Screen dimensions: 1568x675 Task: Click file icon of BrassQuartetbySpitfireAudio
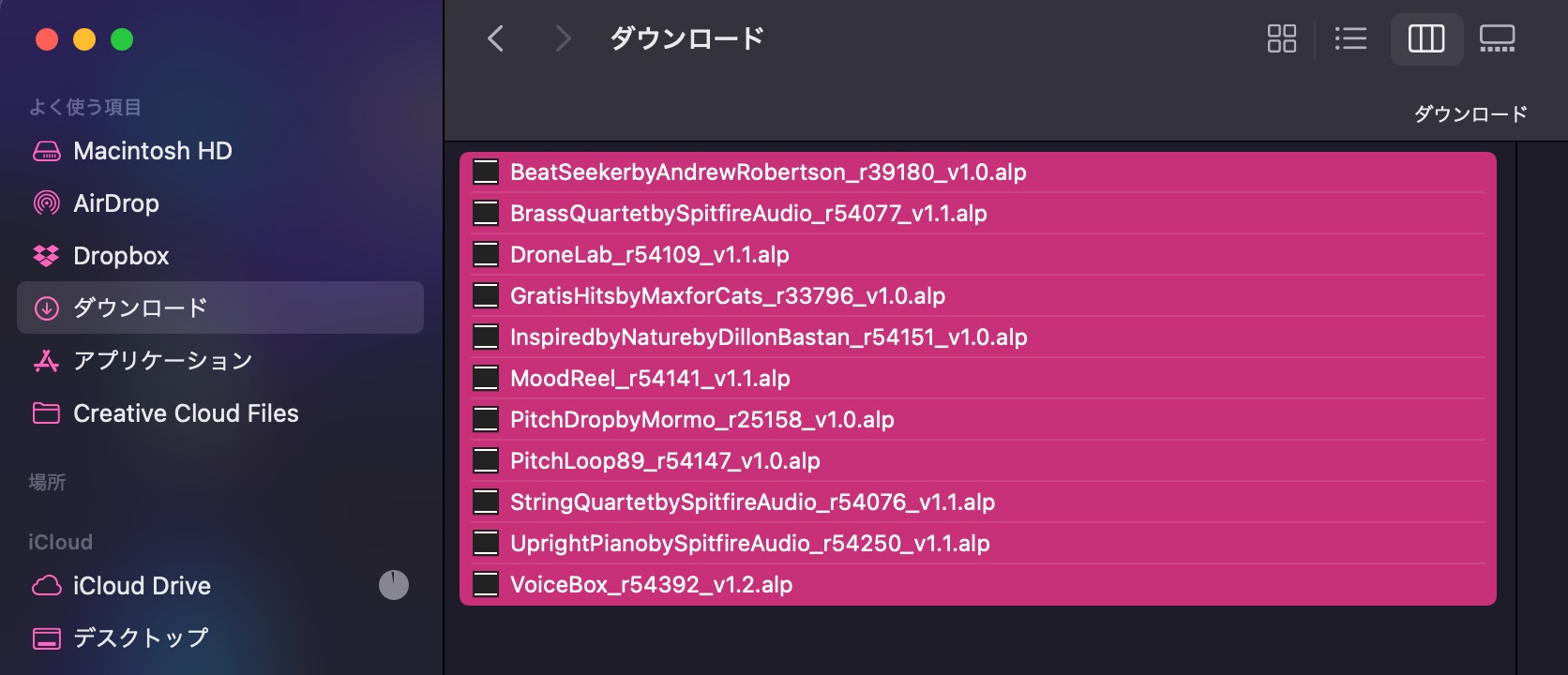pyautogui.click(x=486, y=213)
